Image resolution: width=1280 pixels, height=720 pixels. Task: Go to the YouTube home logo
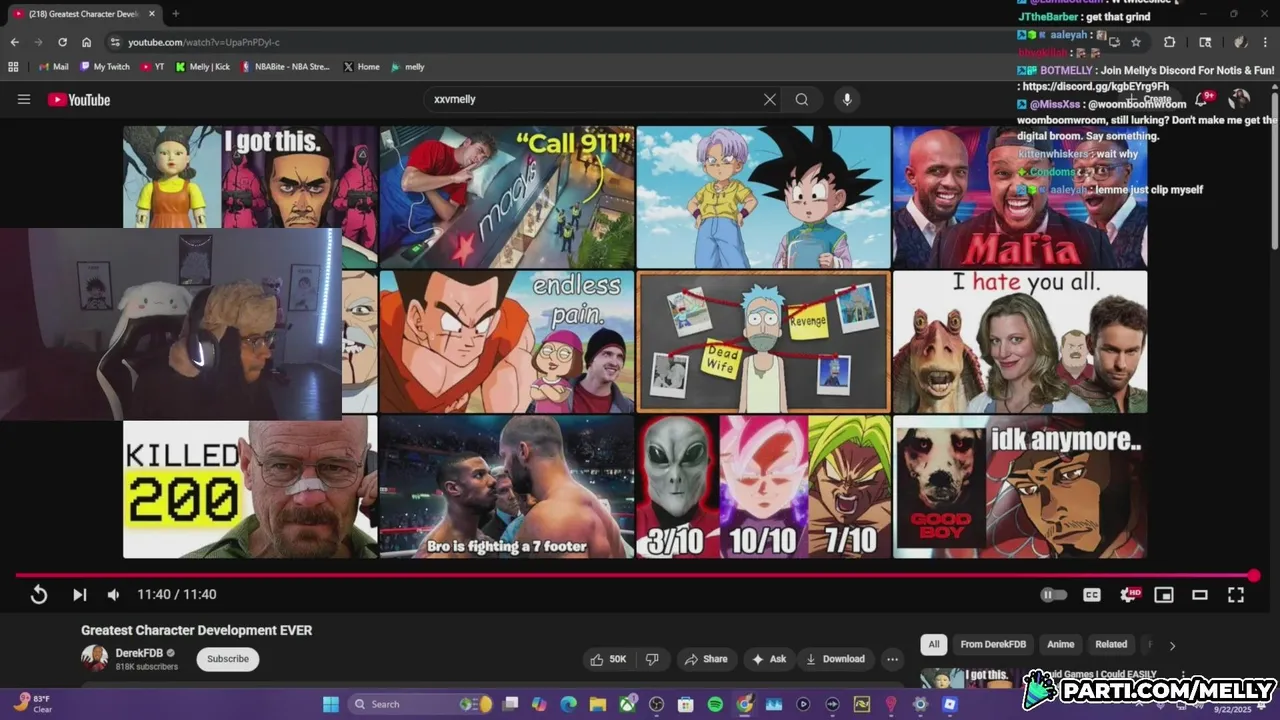click(x=78, y=99)
